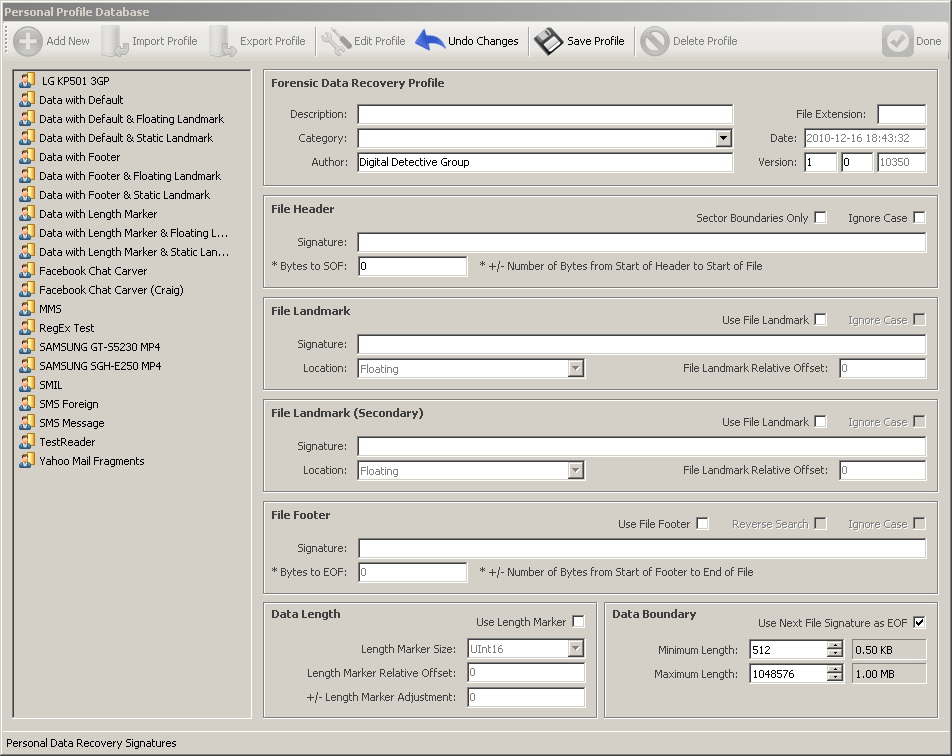Click the icon beside Yahoo Mail Fragments
Screen dimensions: 952x756
pos(27,460)
